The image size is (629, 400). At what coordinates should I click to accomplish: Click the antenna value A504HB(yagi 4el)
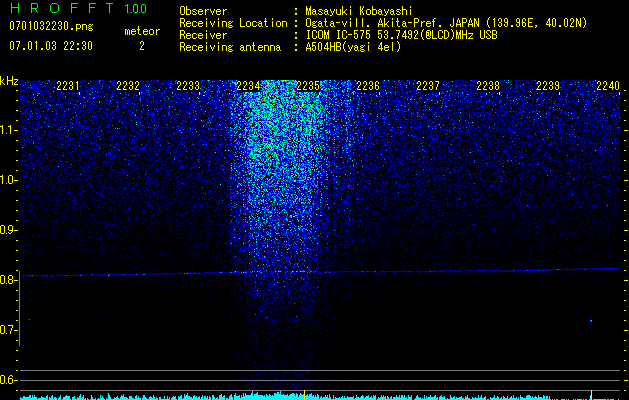353,47
